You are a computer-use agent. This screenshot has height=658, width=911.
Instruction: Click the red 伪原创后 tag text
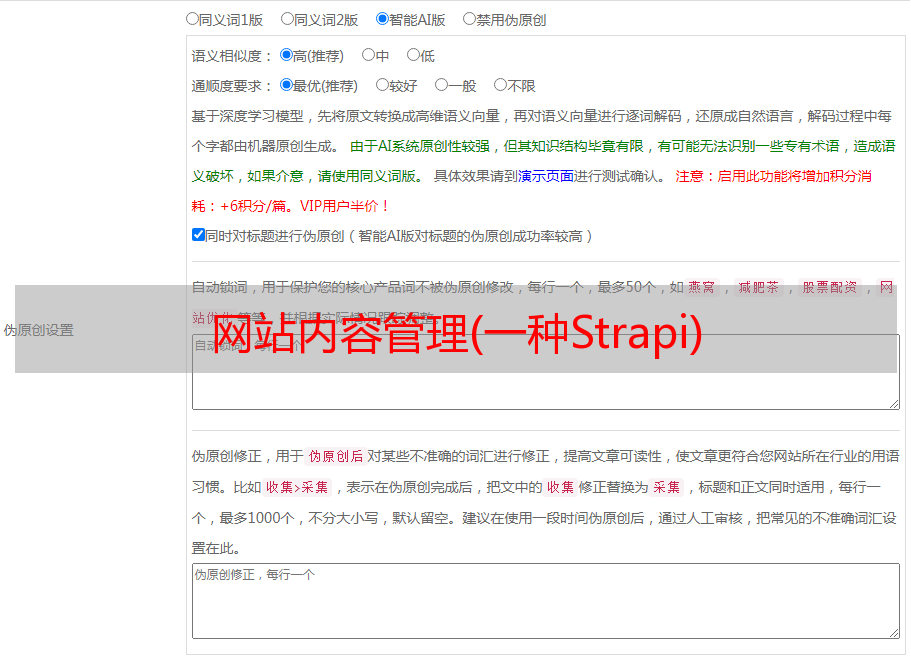[336, 456]
